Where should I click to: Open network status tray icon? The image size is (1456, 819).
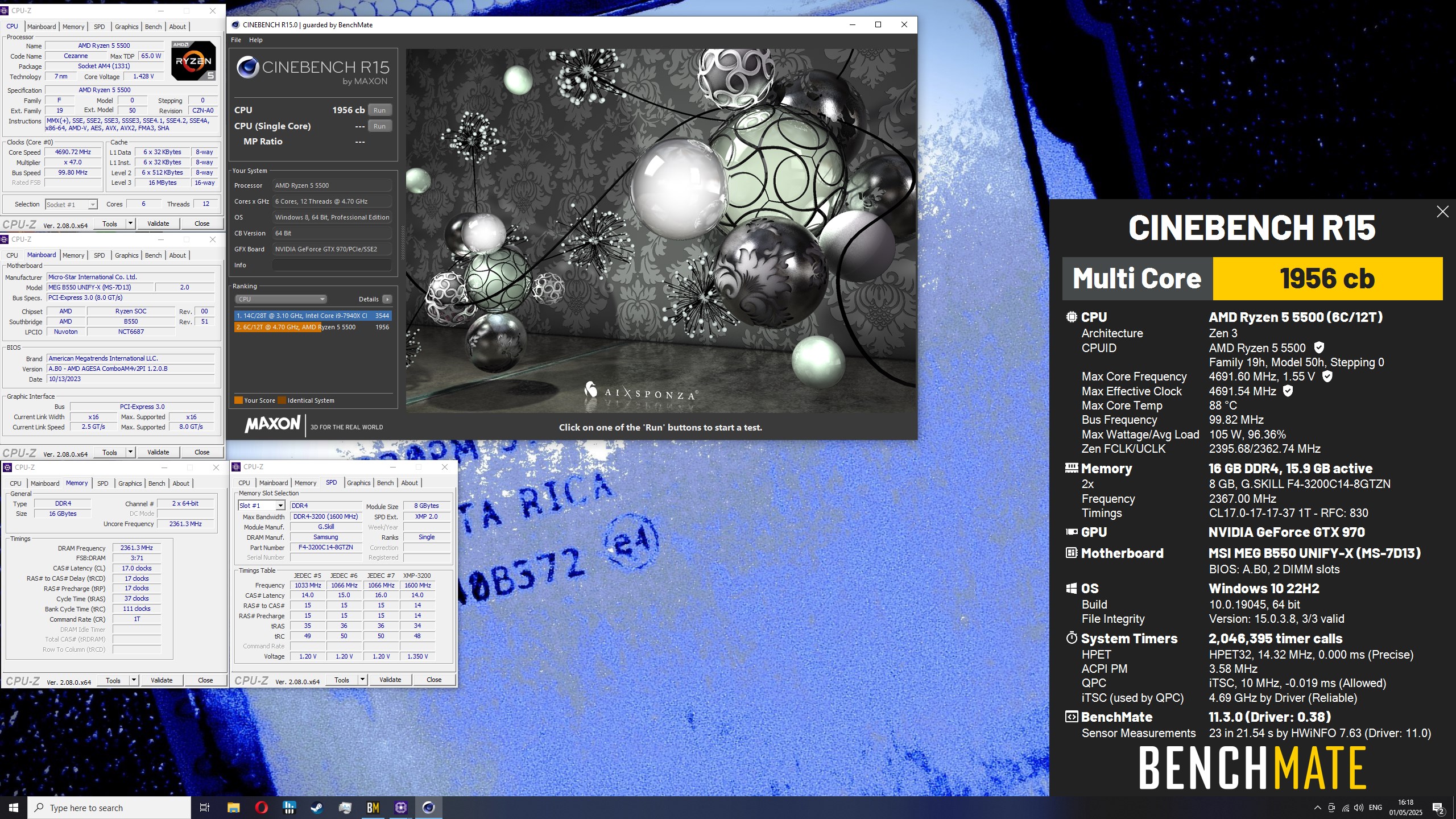(1345, 808)
